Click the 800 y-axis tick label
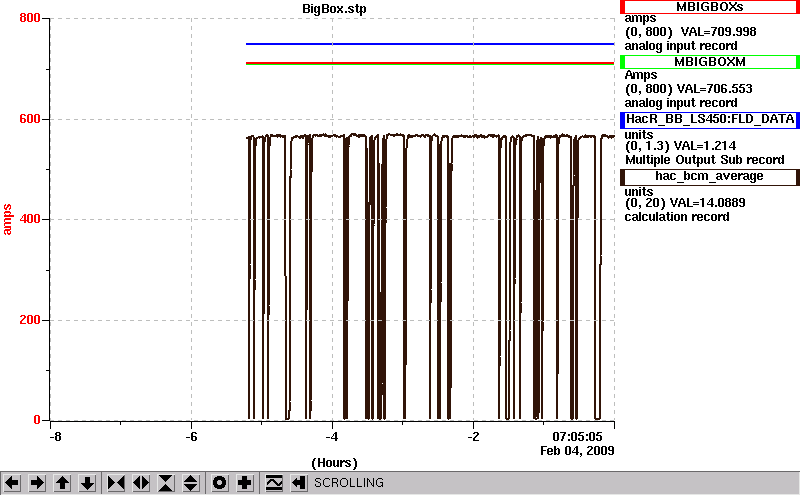The image size is (800, 495). pos(30,18)
